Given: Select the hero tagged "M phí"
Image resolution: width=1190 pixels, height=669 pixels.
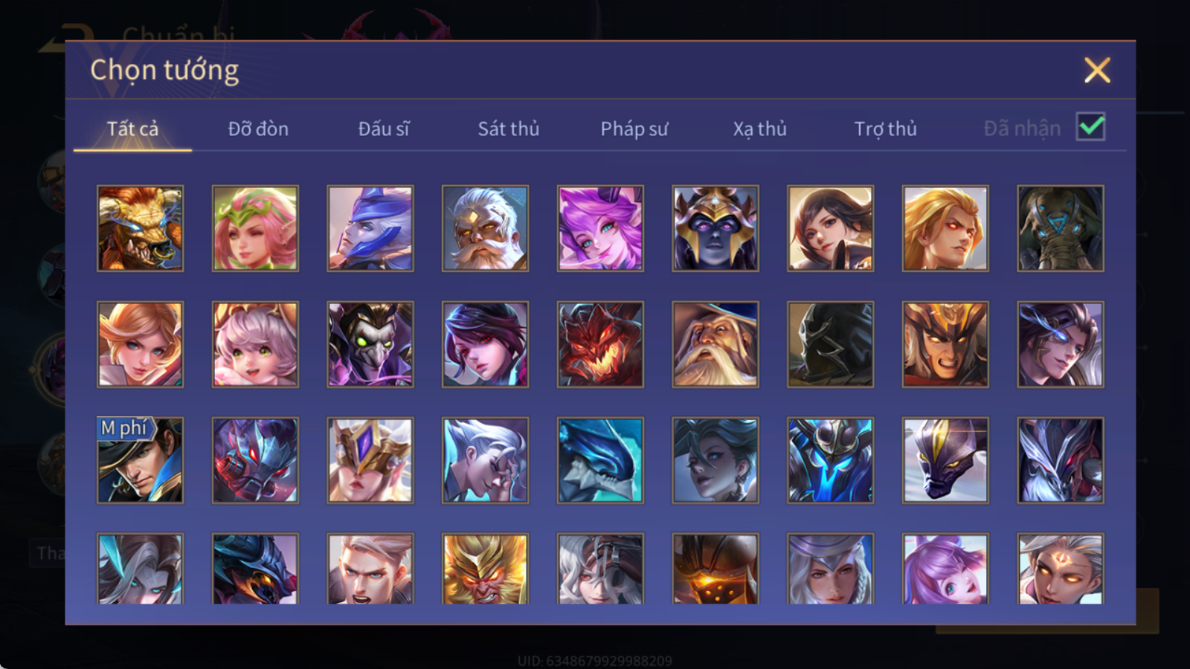Looking at the screenshot, I should coord(140,460).
